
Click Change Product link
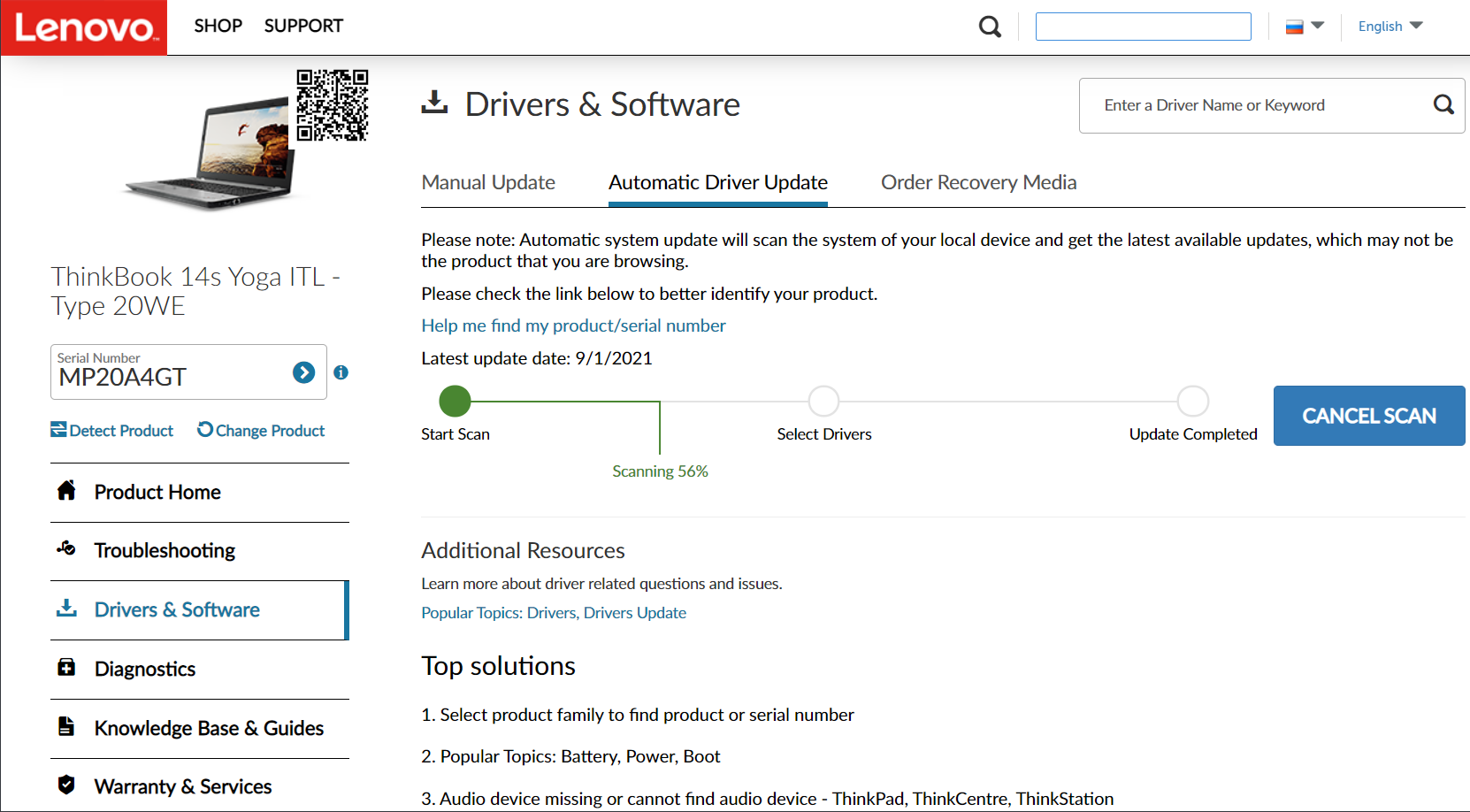coord(261,430)
